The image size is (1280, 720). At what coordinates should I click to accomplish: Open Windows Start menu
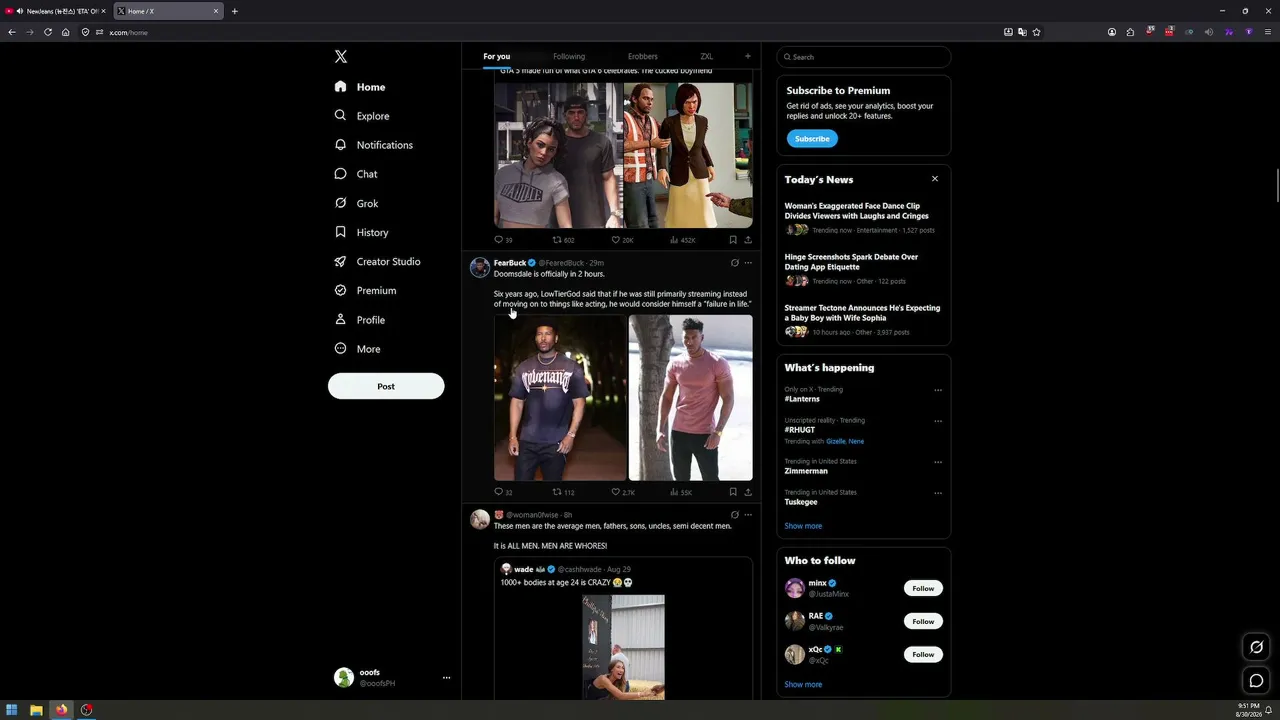click(x=12, y=710)
